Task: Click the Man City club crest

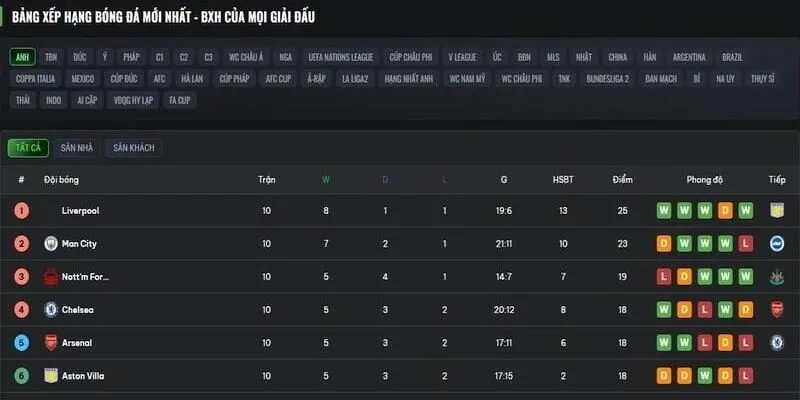Action: click(x=51, y=243)
